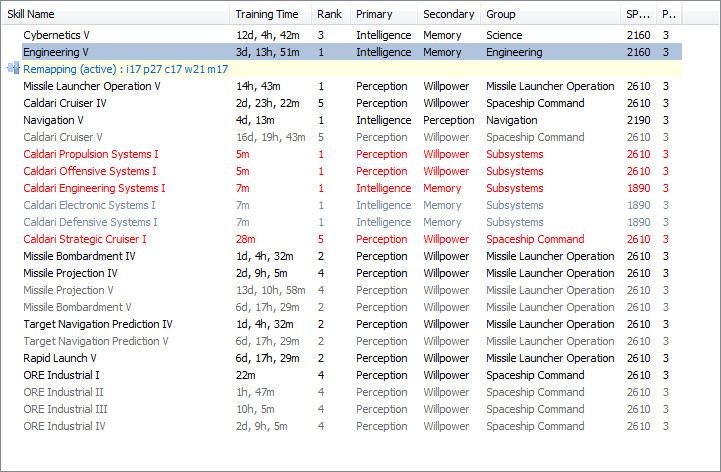Click Subsystems group in Caldari Propulsion Systems row

point(515,154)
